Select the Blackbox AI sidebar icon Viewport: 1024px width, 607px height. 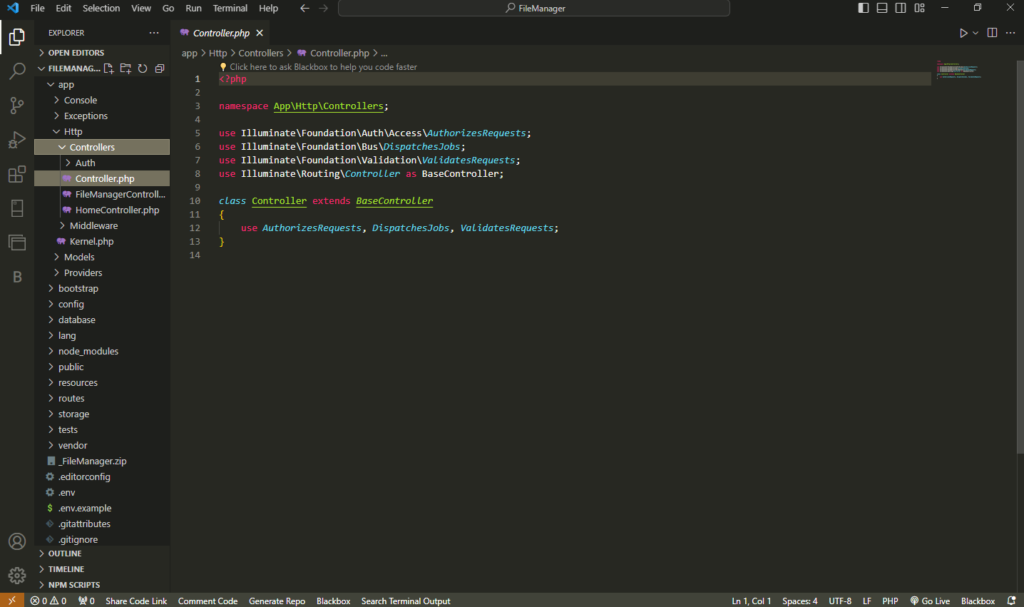point(16,277)
